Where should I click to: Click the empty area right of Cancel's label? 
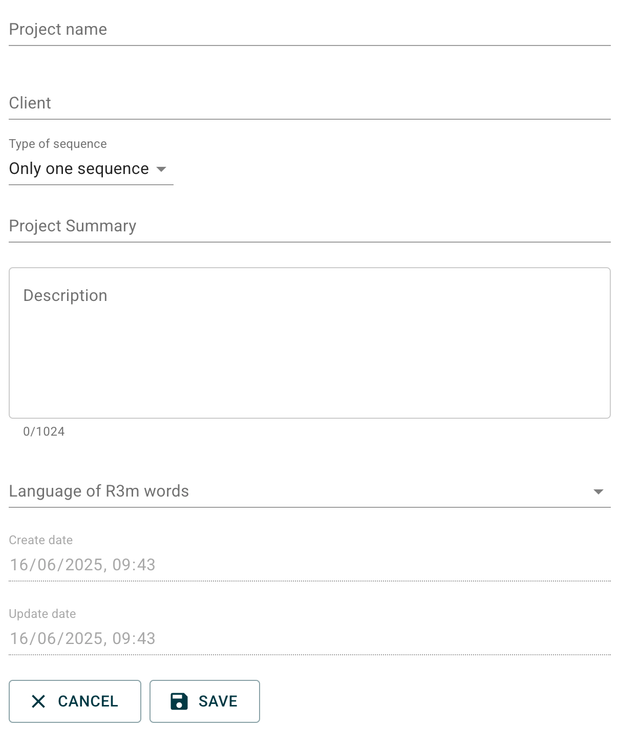(x=130, y=701)
